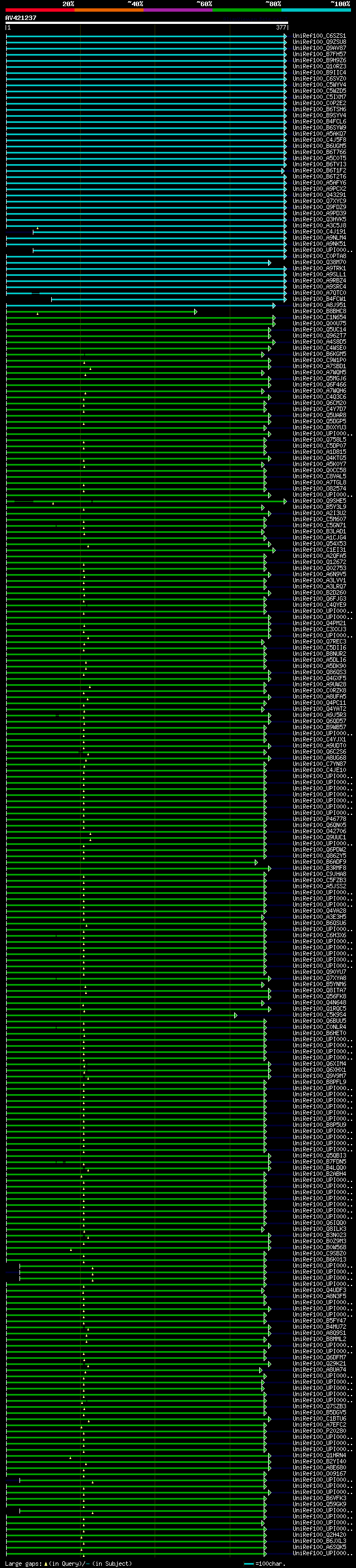
Task: Select hit UniRef100_Q86QS3
Action: (319, 672)
